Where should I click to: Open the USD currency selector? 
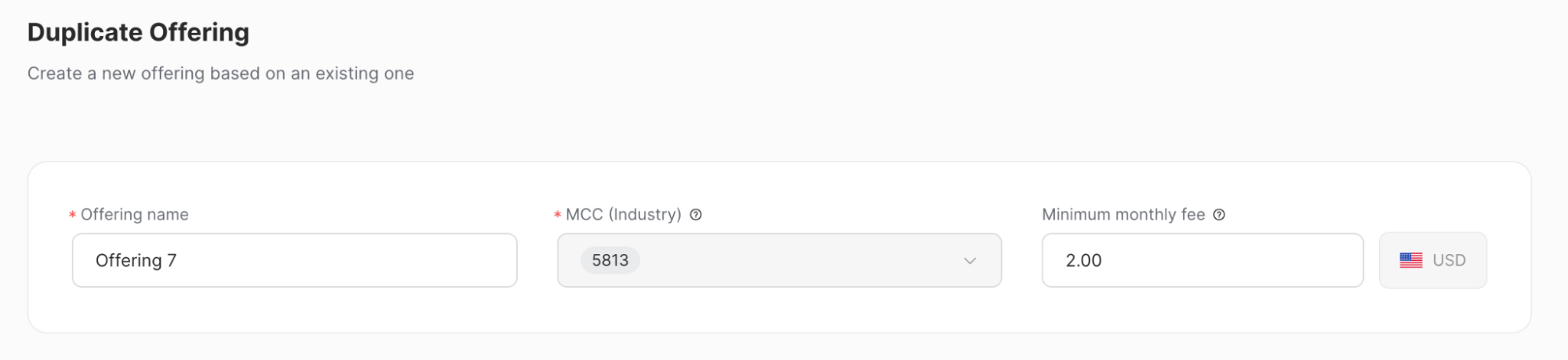coord(1432,260)
